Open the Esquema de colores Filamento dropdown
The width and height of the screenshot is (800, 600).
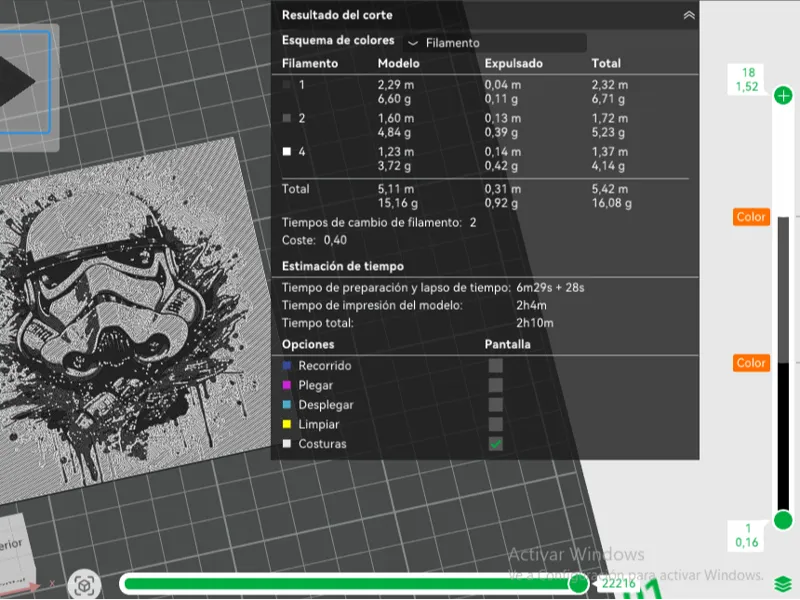tap(494, 43)
